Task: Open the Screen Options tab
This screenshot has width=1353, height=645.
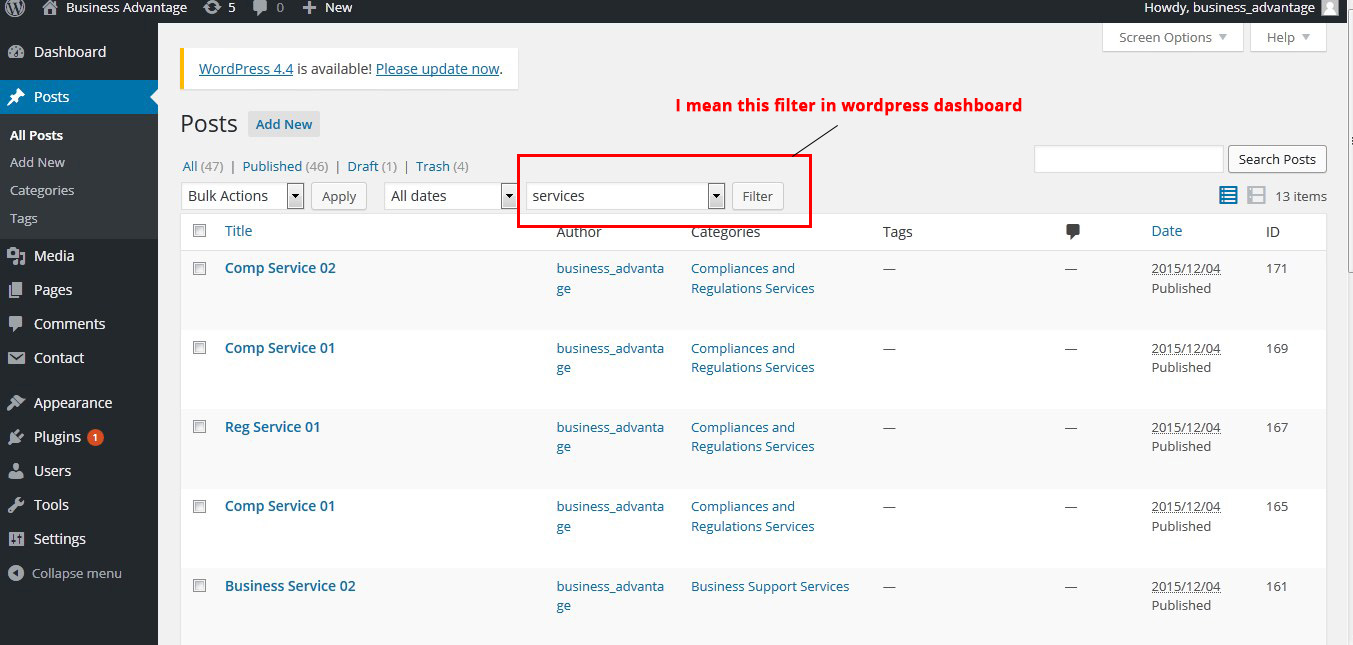Action: pos(1173,38)
